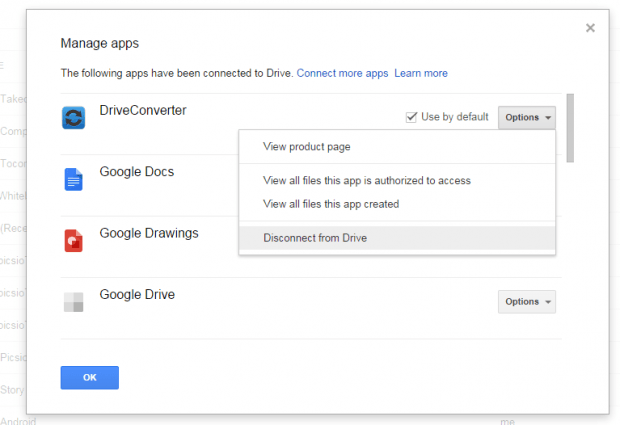Select View all files this app is authorized to access
Screen dimensions: 620x425
tap(397, 181)
